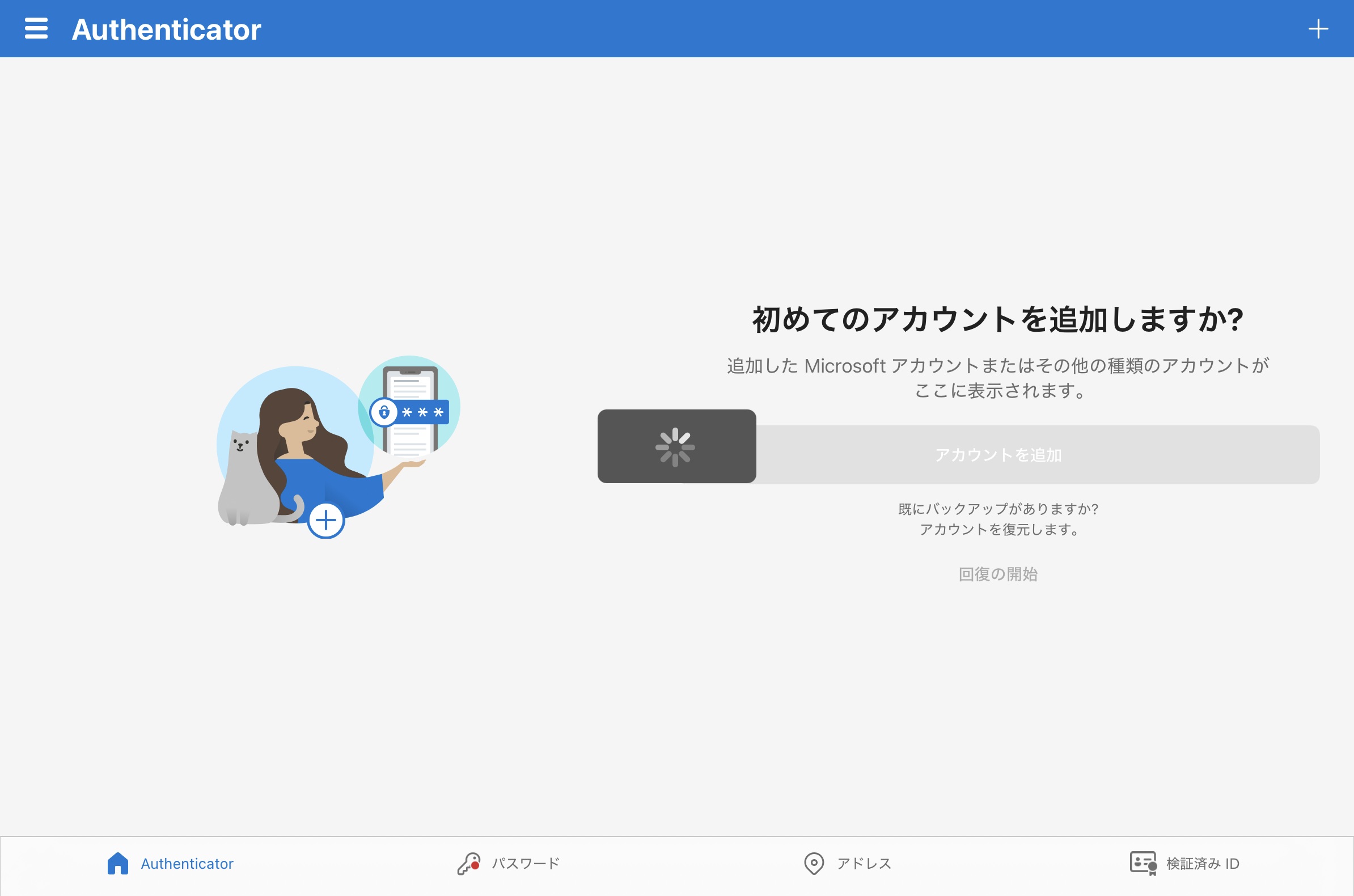Click the password key icon
The width and height of the screenshot is (1354, 896).
click(x=468, y=864)
